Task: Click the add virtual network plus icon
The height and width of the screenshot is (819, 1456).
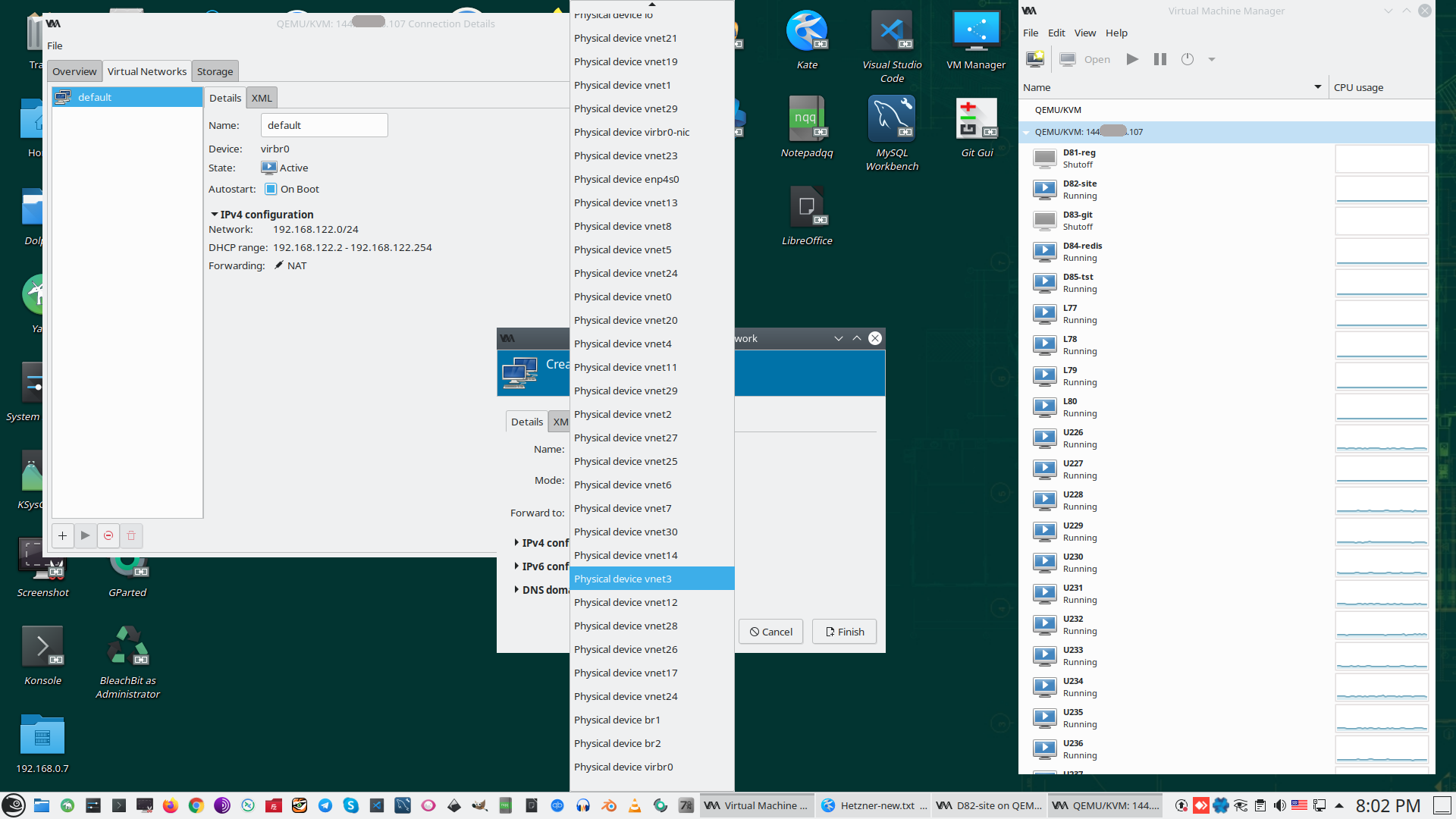Action: (x=62, y=535)
